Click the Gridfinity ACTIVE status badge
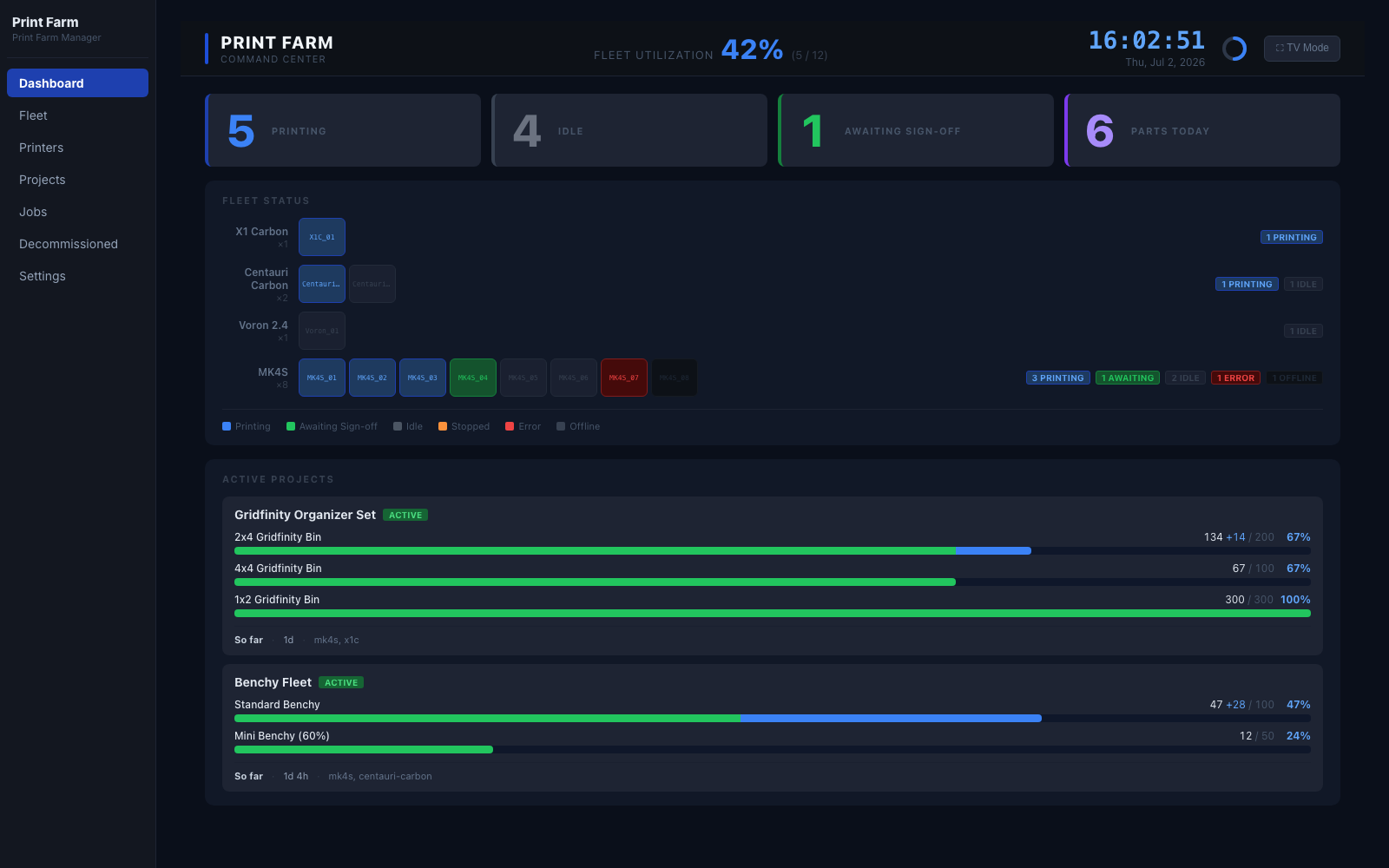Viewport: 1389px width, 868px height. tap(405, 515)
